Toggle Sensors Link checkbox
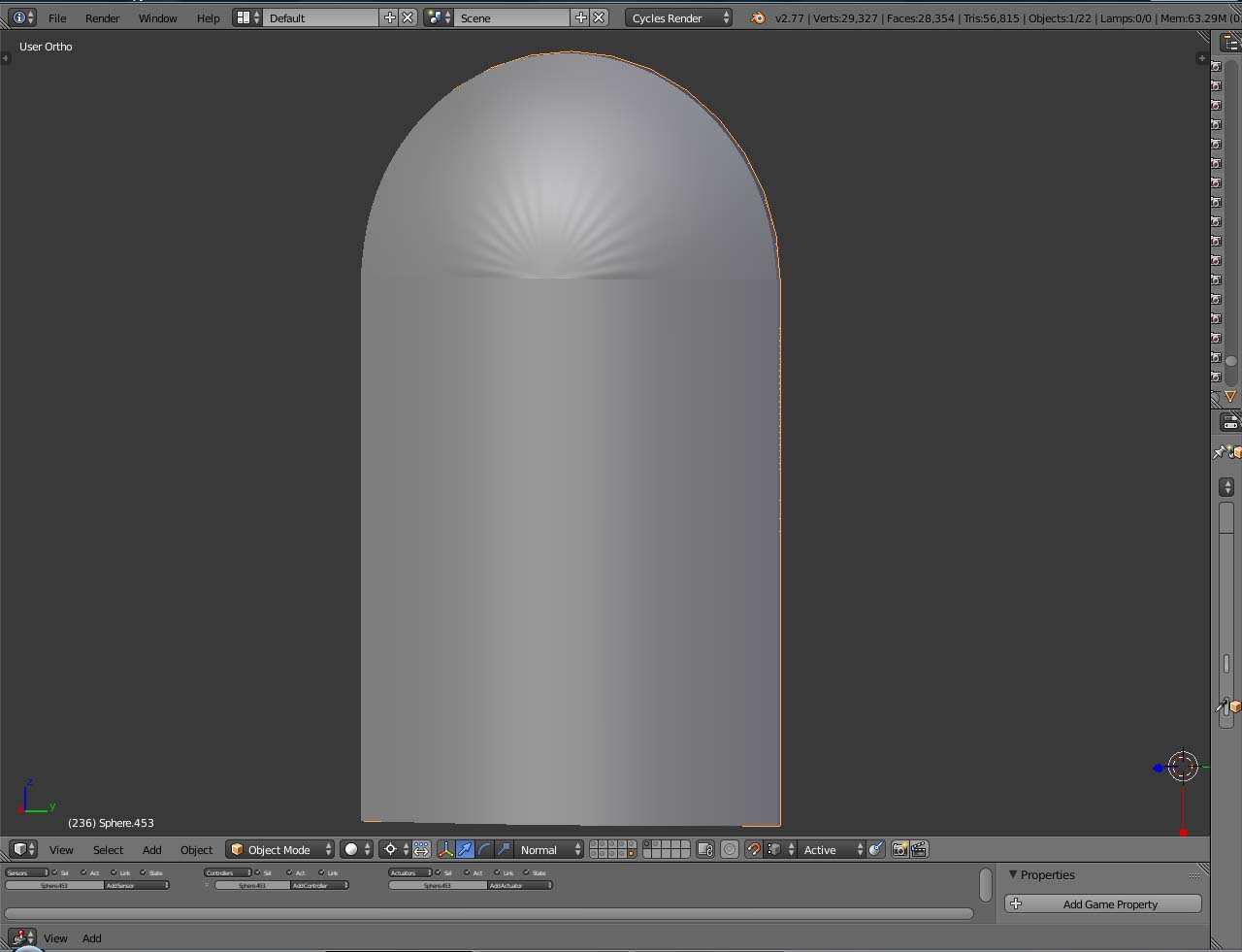The width and height of the screenshot is (1242, 952). 114,872
